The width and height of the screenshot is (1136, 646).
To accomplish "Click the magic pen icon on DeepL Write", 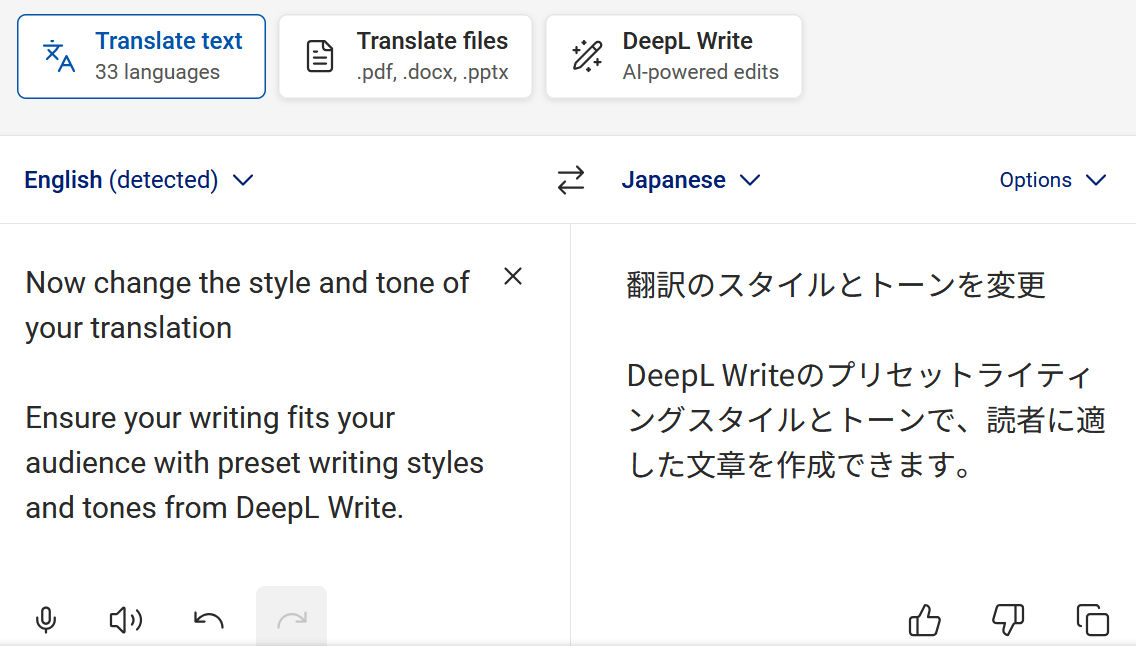I will pyautogui.click(x=588, y=56).
